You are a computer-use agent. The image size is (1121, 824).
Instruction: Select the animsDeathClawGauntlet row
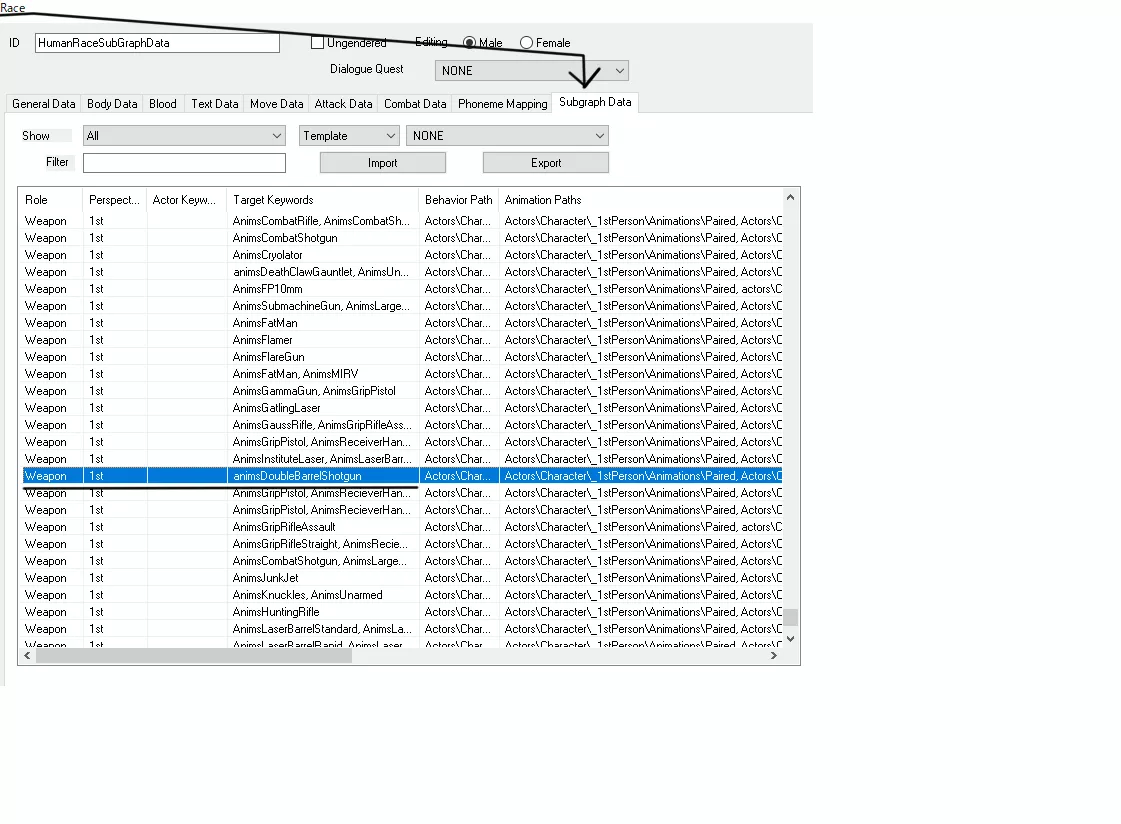403,272
